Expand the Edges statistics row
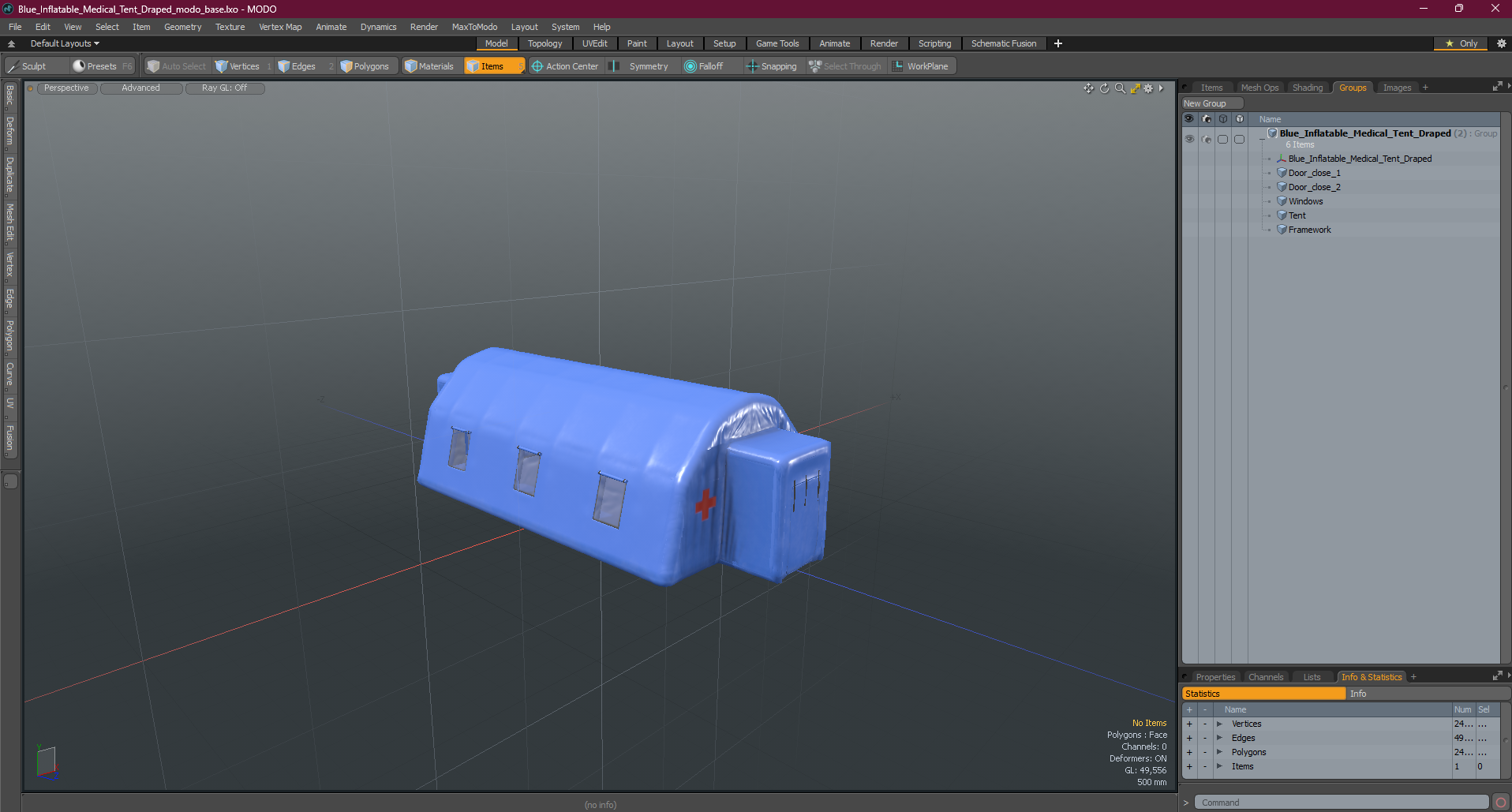The width and height of the screenshot is (1512, 812). click(x=1219, y=738)
